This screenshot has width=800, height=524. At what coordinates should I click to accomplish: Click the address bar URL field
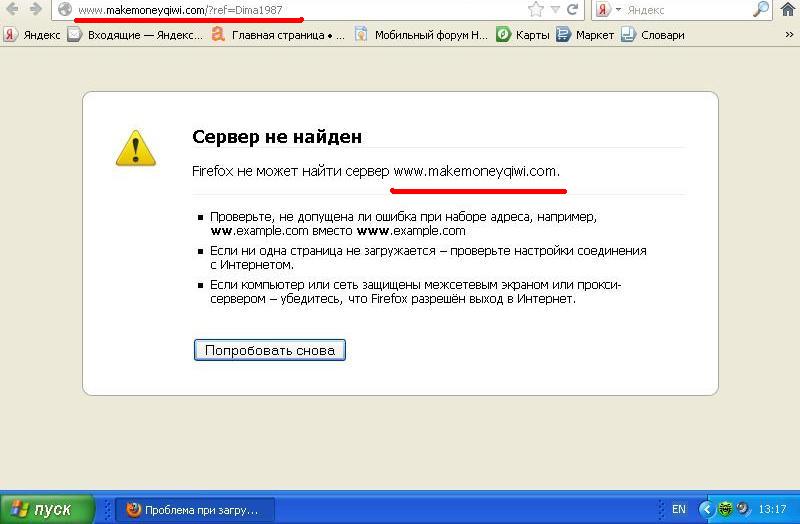[x=300, y=10]
